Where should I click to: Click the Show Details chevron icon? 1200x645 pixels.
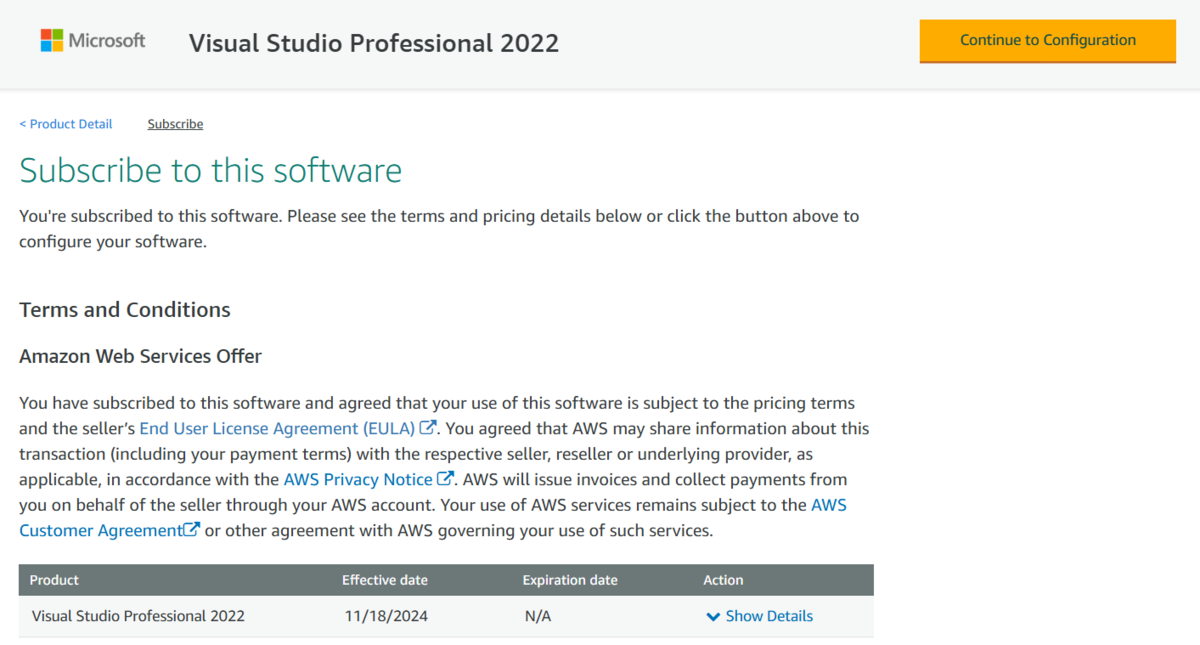coord(713,617)
